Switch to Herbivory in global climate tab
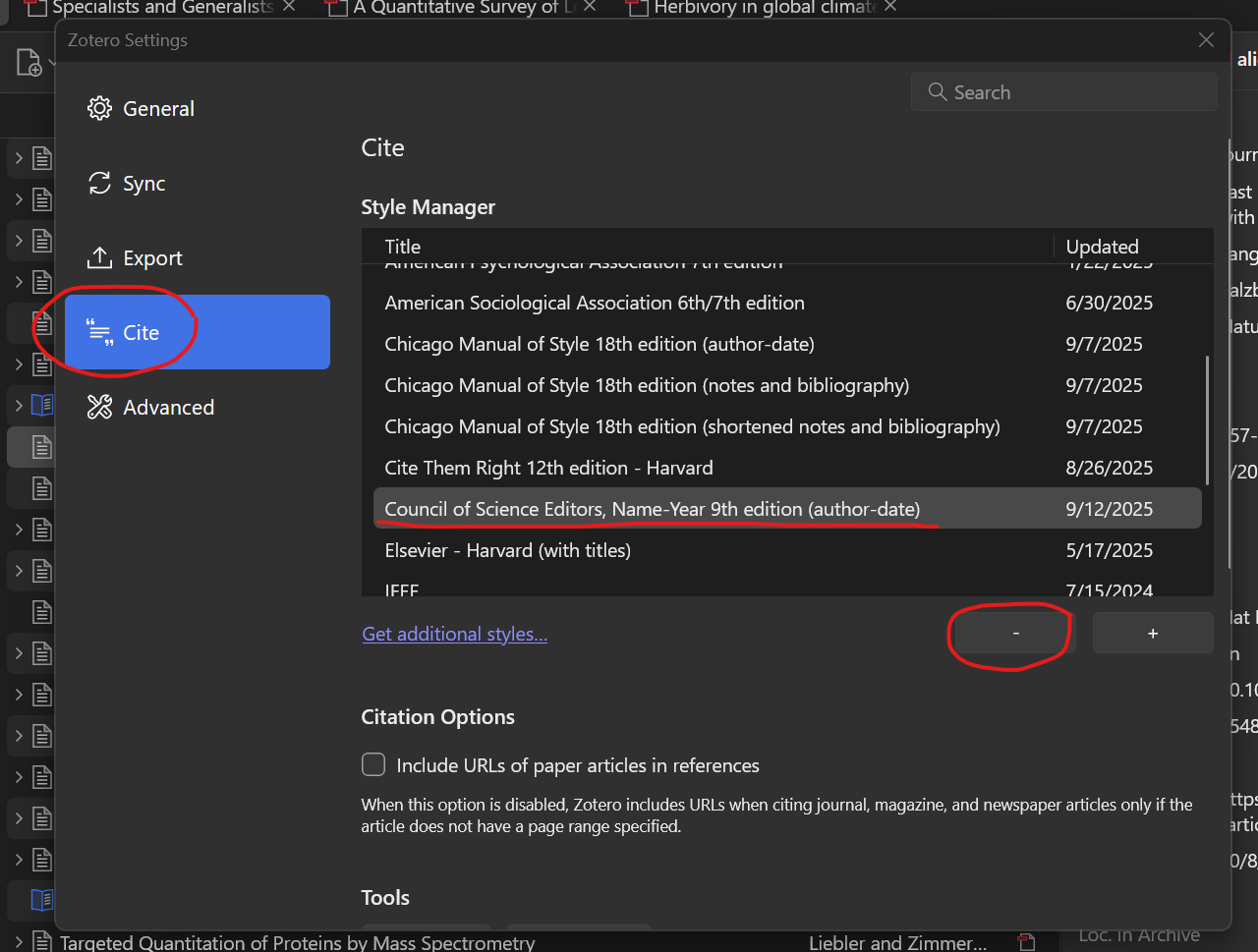1258x952 pixels. [765, 8]
